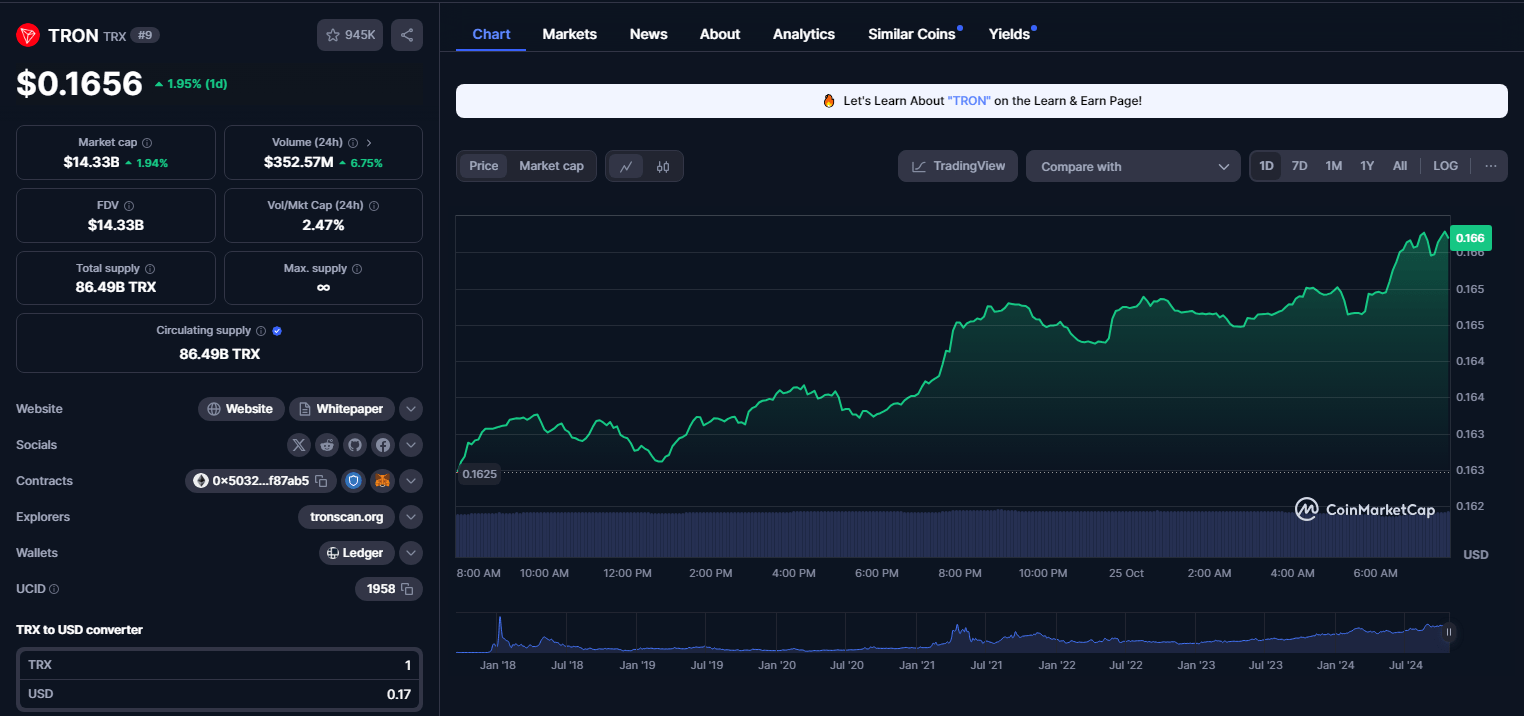Viewport: 1524px width, 716px height.
Task: Open TRON's Facebook page
Action: (x=382, y=445)
